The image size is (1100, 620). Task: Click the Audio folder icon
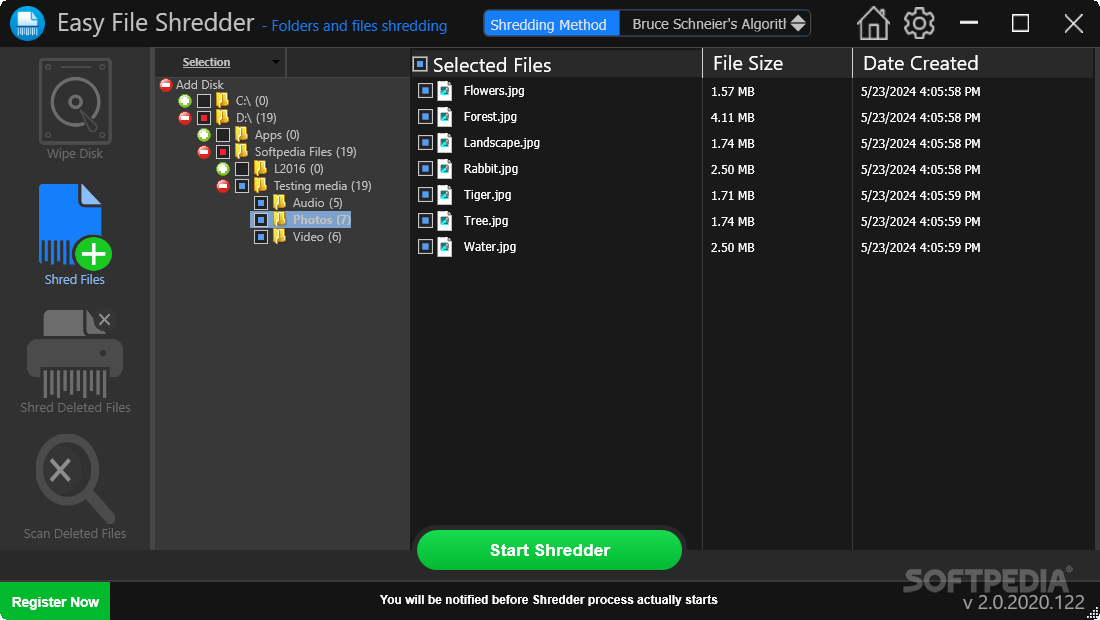point(279,203)
